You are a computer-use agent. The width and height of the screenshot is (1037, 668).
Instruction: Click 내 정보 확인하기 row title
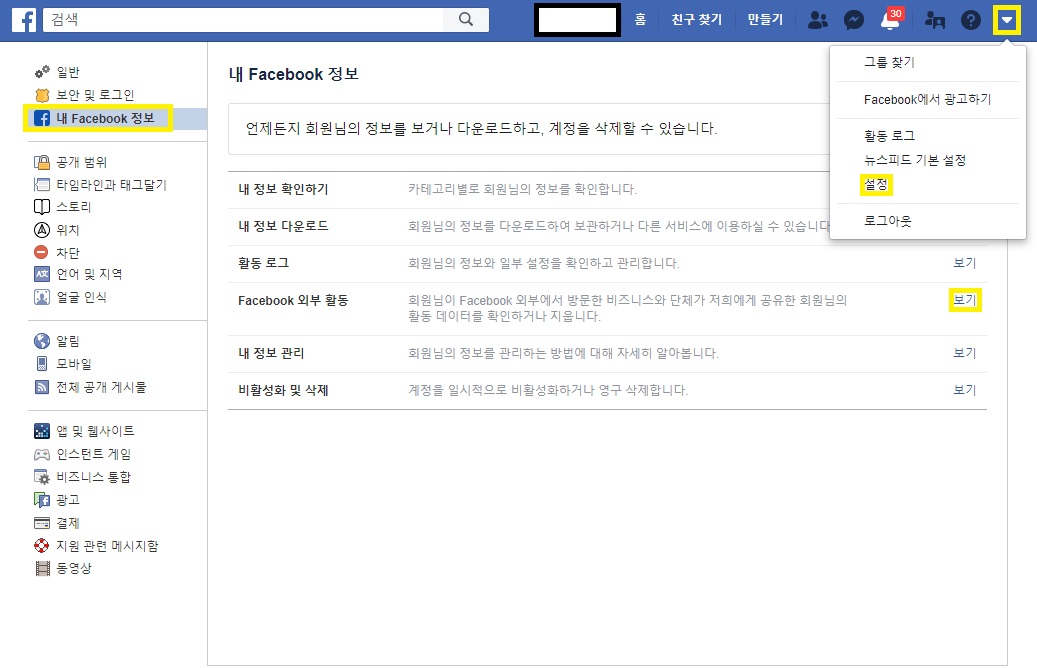[283, 189]
